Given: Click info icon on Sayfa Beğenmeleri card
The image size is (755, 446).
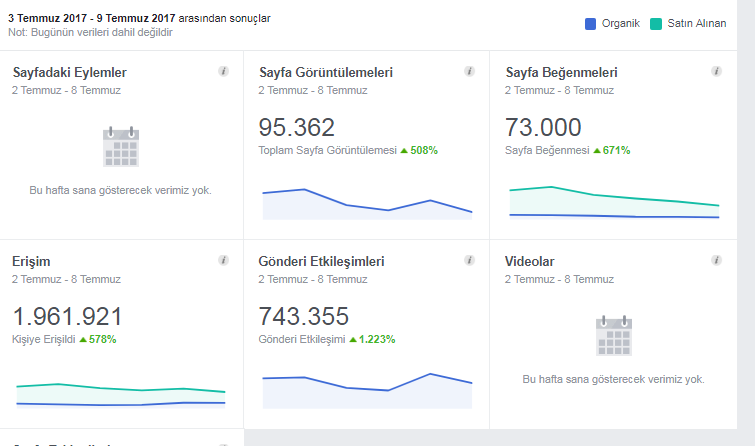Looking at the screenshot, I should [x=716, y=71].
